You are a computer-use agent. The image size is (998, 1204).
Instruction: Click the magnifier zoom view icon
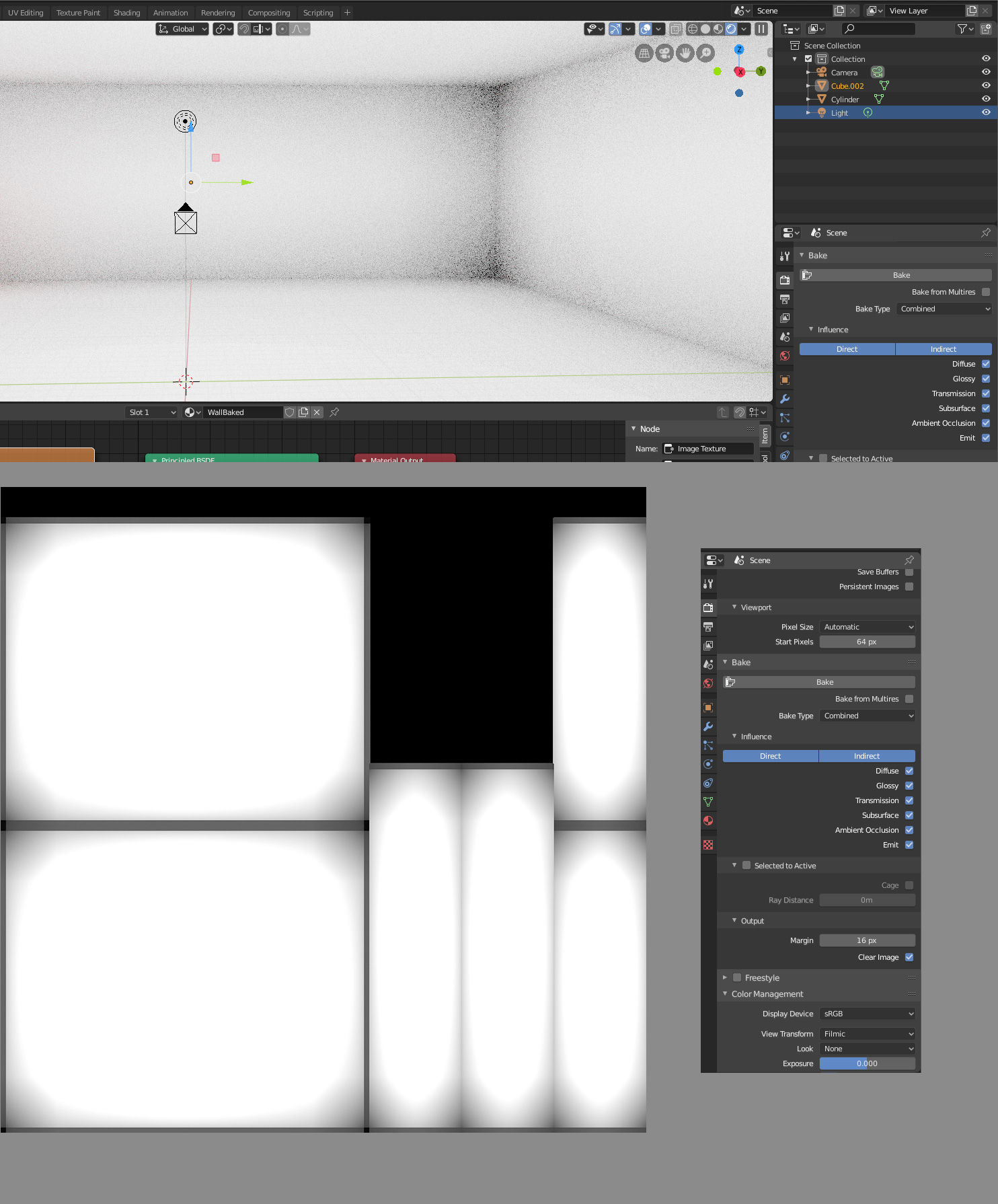coord(705,53)
